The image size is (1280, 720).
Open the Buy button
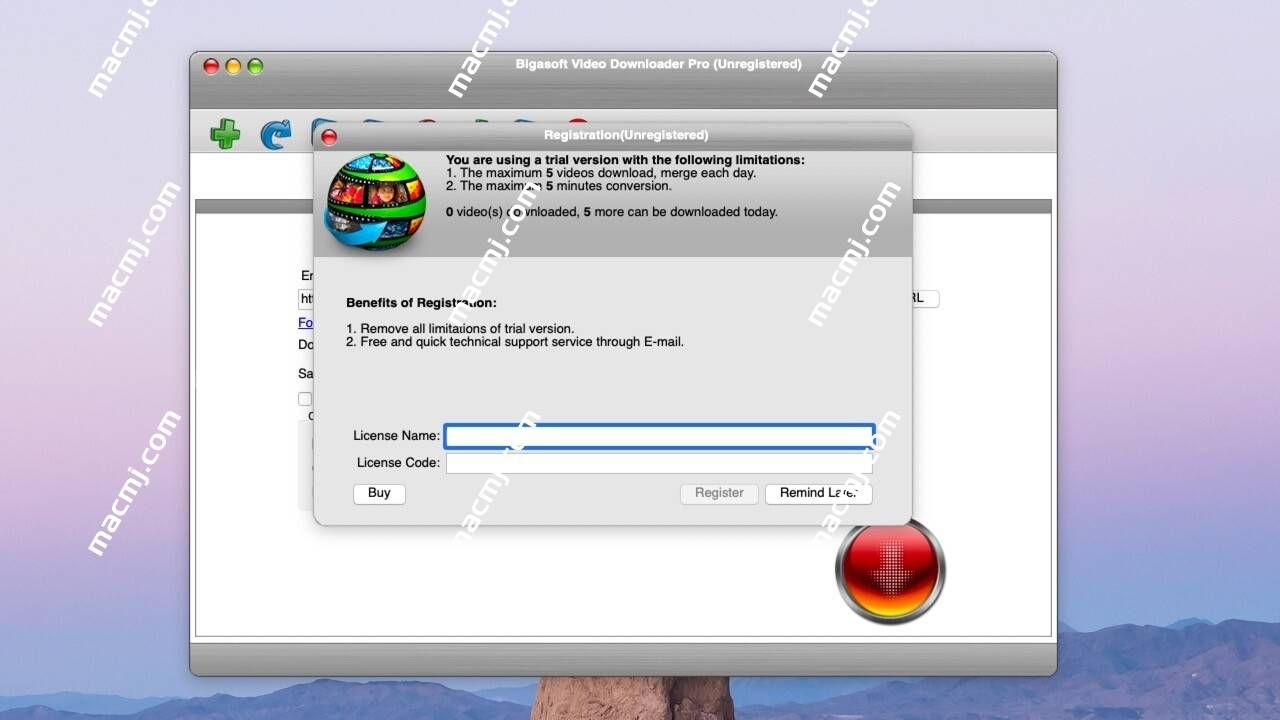click(379, 493)
